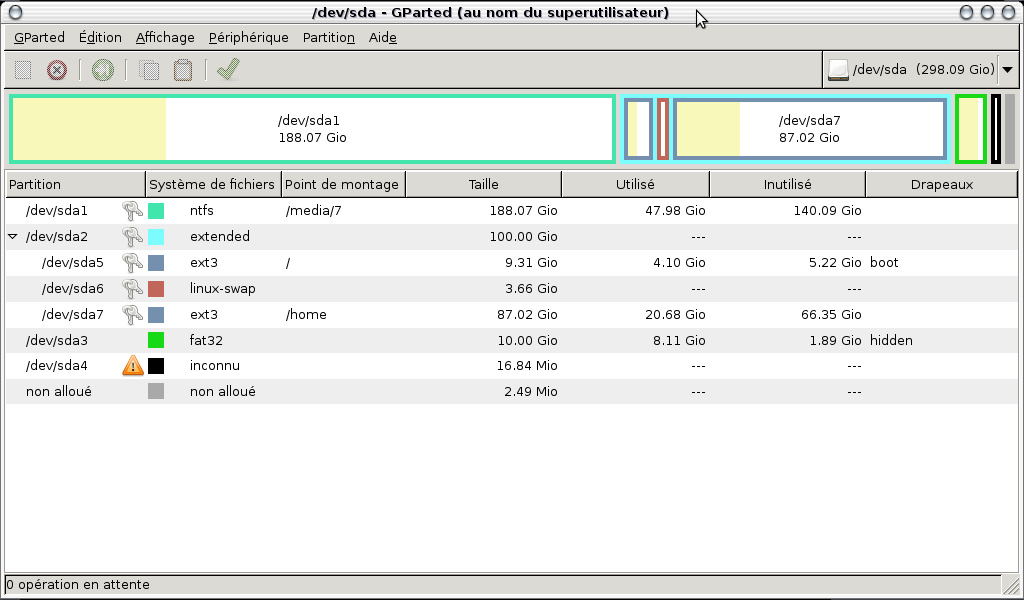Click the green fat32 color swatch

pyautogui.click(x=156, y=341)
